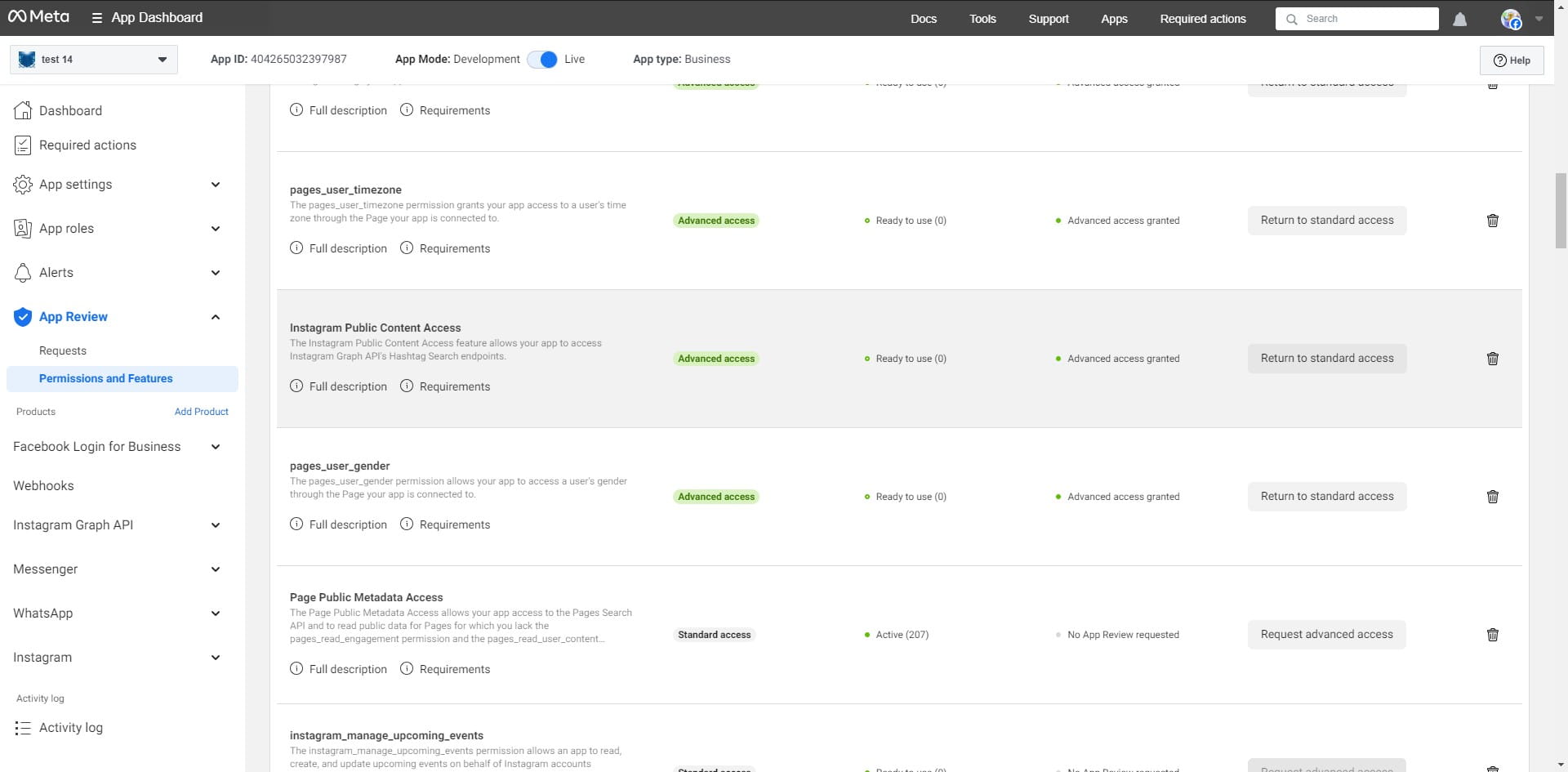The height and width of the screenshot is (772, 1568).
Task: Click the notifications bell icon
Action: [x=1460, y=19]
